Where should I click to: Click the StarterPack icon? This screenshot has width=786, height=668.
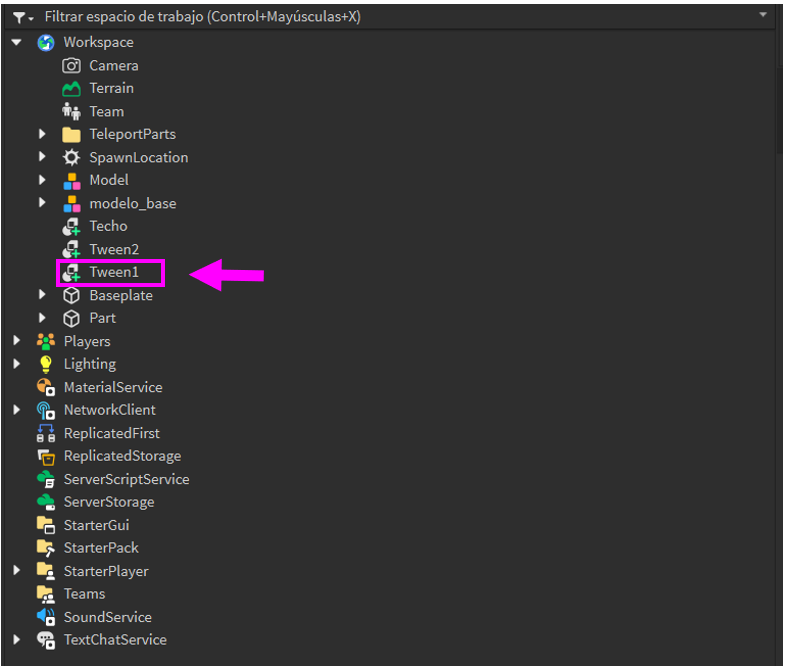pyautogui.click(x=46, y=548)
